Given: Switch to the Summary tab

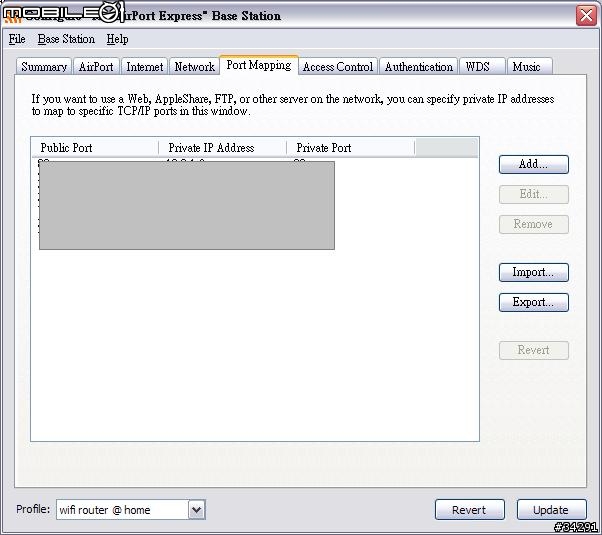Looking at the screenshot, I should tap(44, 66).
